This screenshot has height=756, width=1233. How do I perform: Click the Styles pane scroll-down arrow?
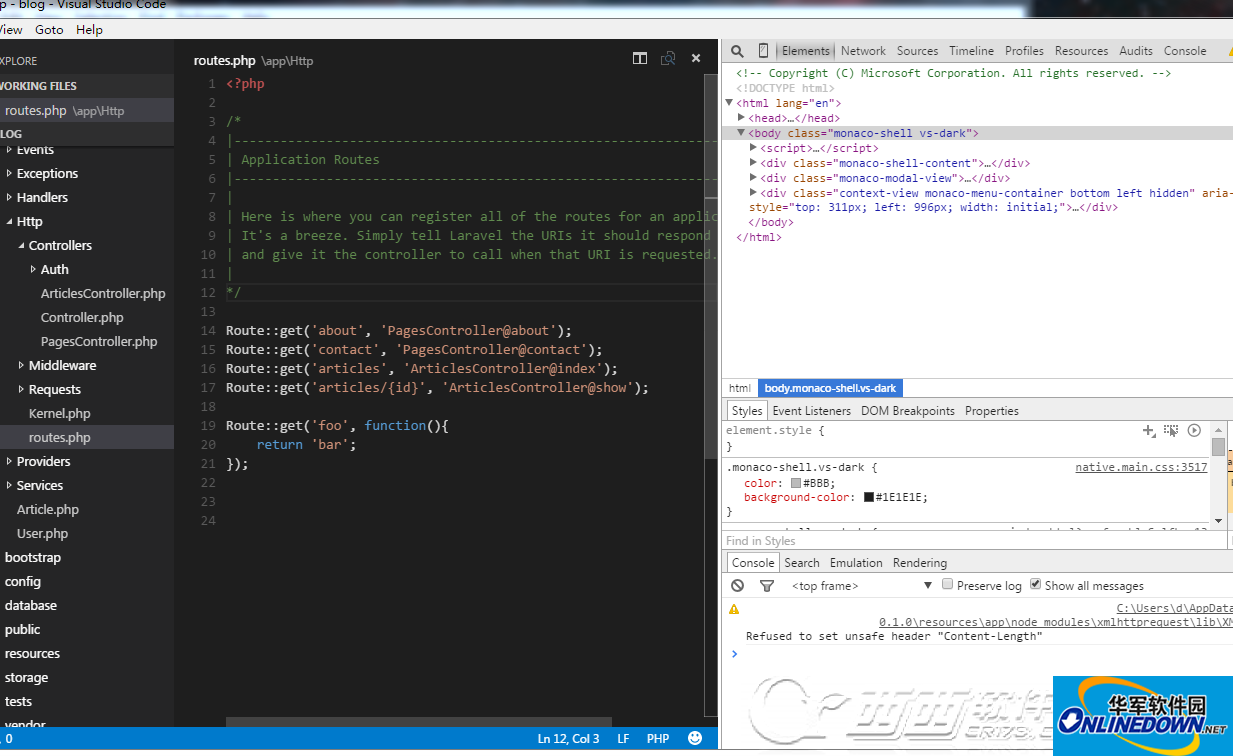pos(1218,520)
